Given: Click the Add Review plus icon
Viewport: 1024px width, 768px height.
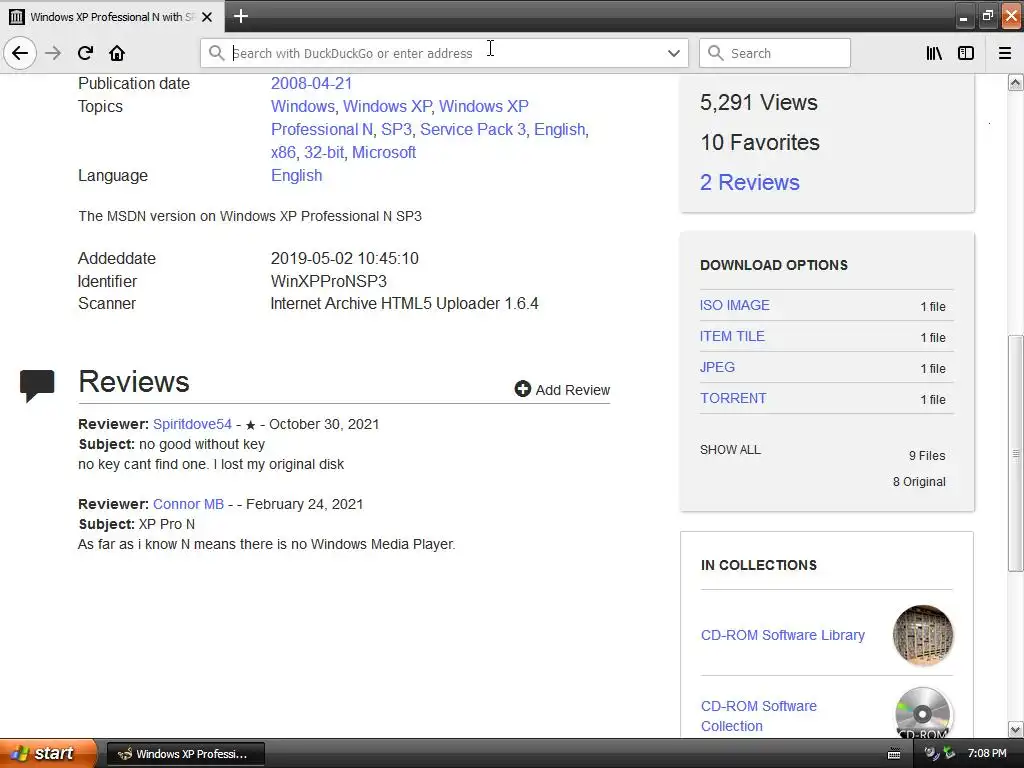Looking at the screenshot, I should (x=522, y=389).
